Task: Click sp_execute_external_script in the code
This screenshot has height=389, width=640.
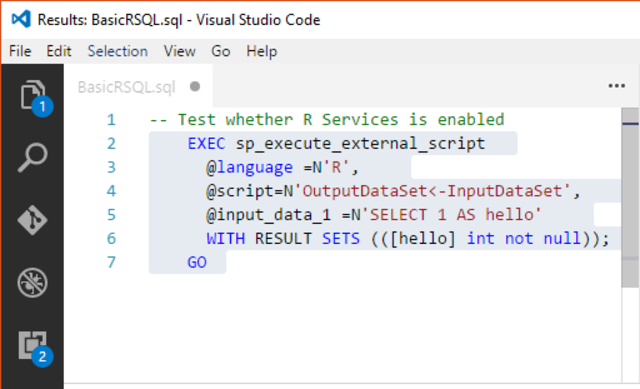Action: click(x=360, y=143)
